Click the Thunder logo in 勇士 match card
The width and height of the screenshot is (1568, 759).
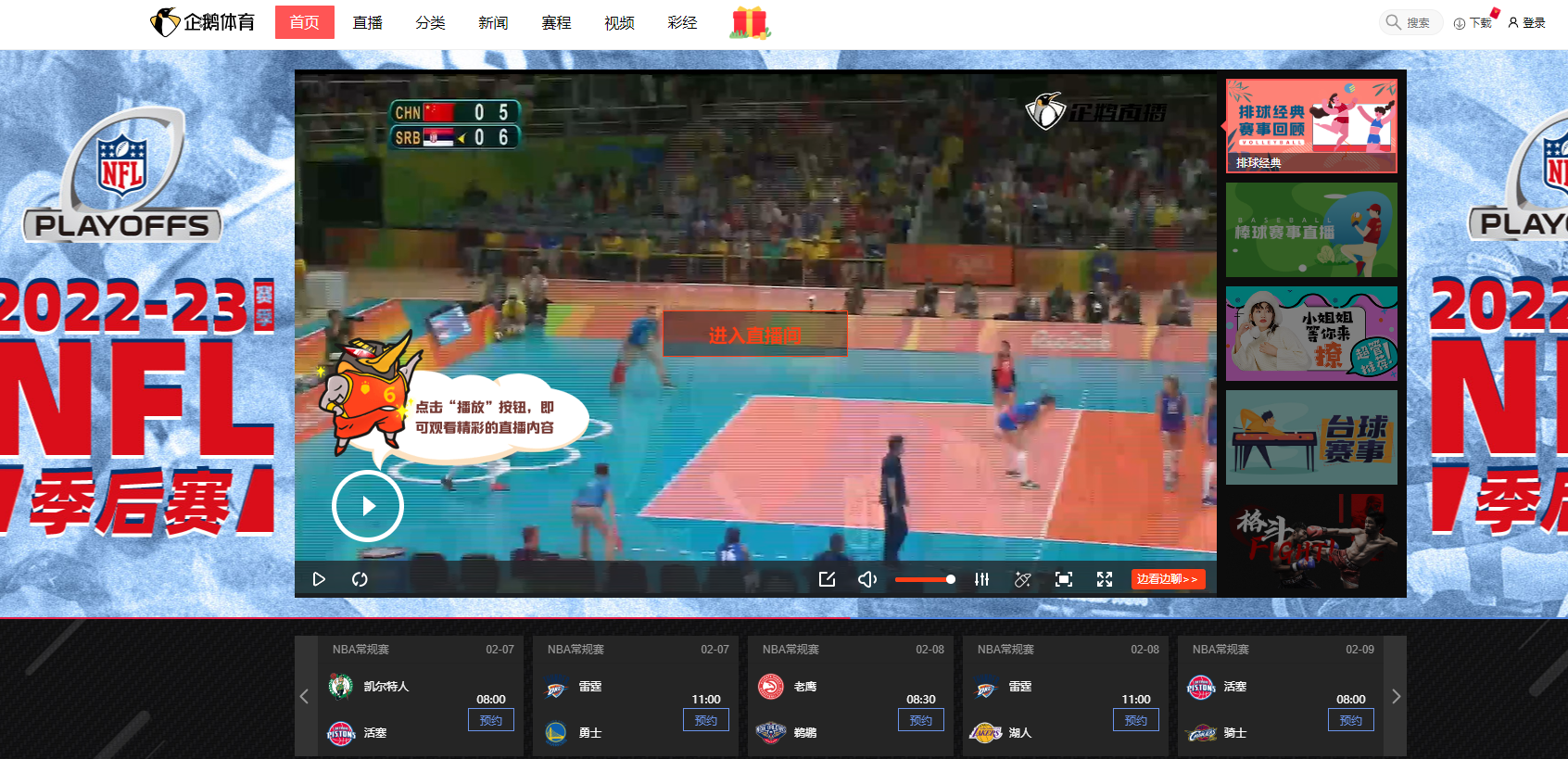(x=555, y=689)
